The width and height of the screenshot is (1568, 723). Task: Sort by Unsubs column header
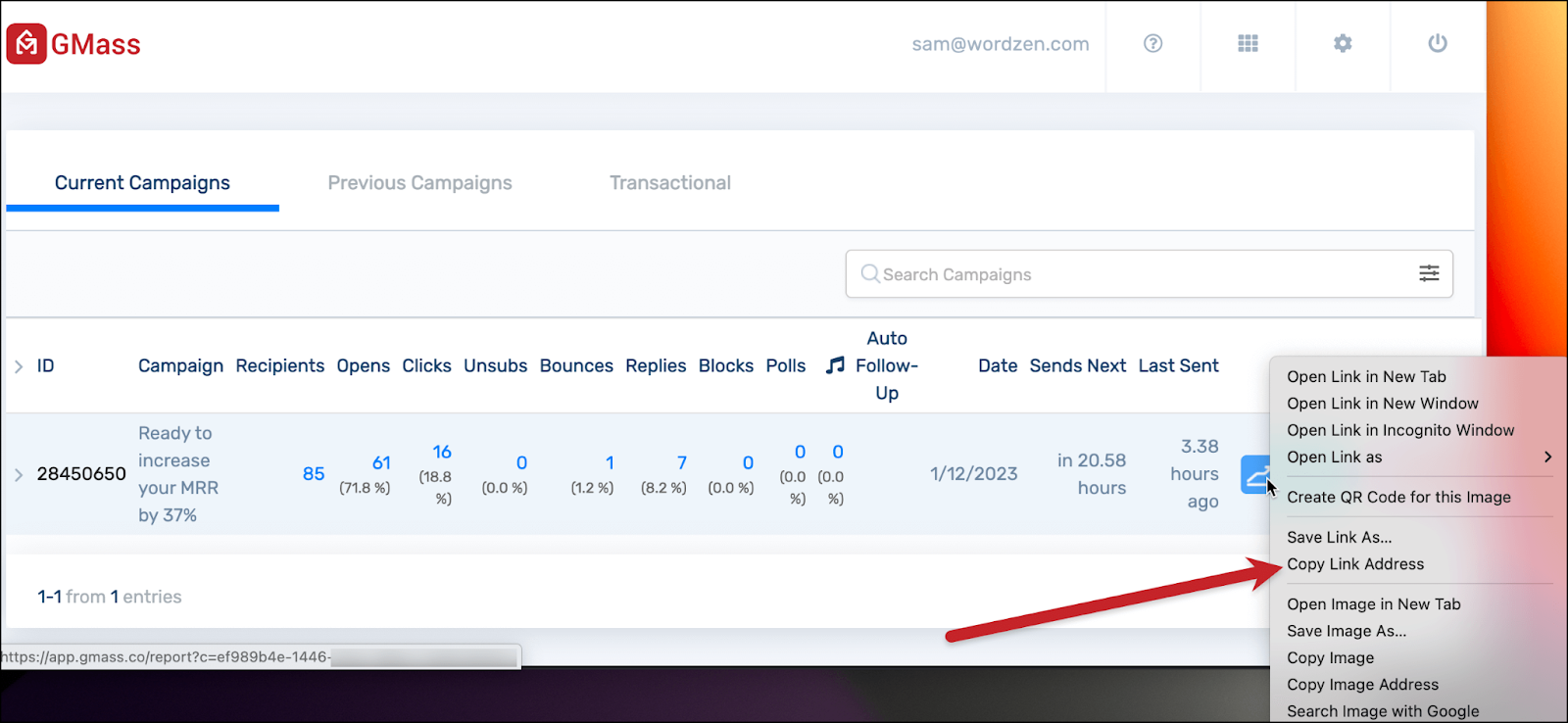click(495, 365)
